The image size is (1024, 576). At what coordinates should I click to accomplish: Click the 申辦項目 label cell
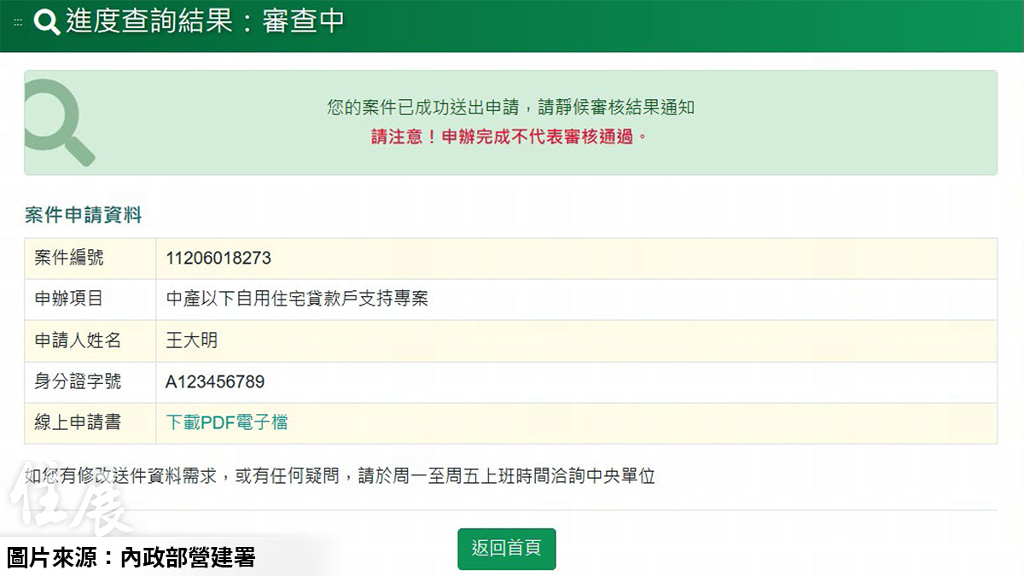click(69, 299)
